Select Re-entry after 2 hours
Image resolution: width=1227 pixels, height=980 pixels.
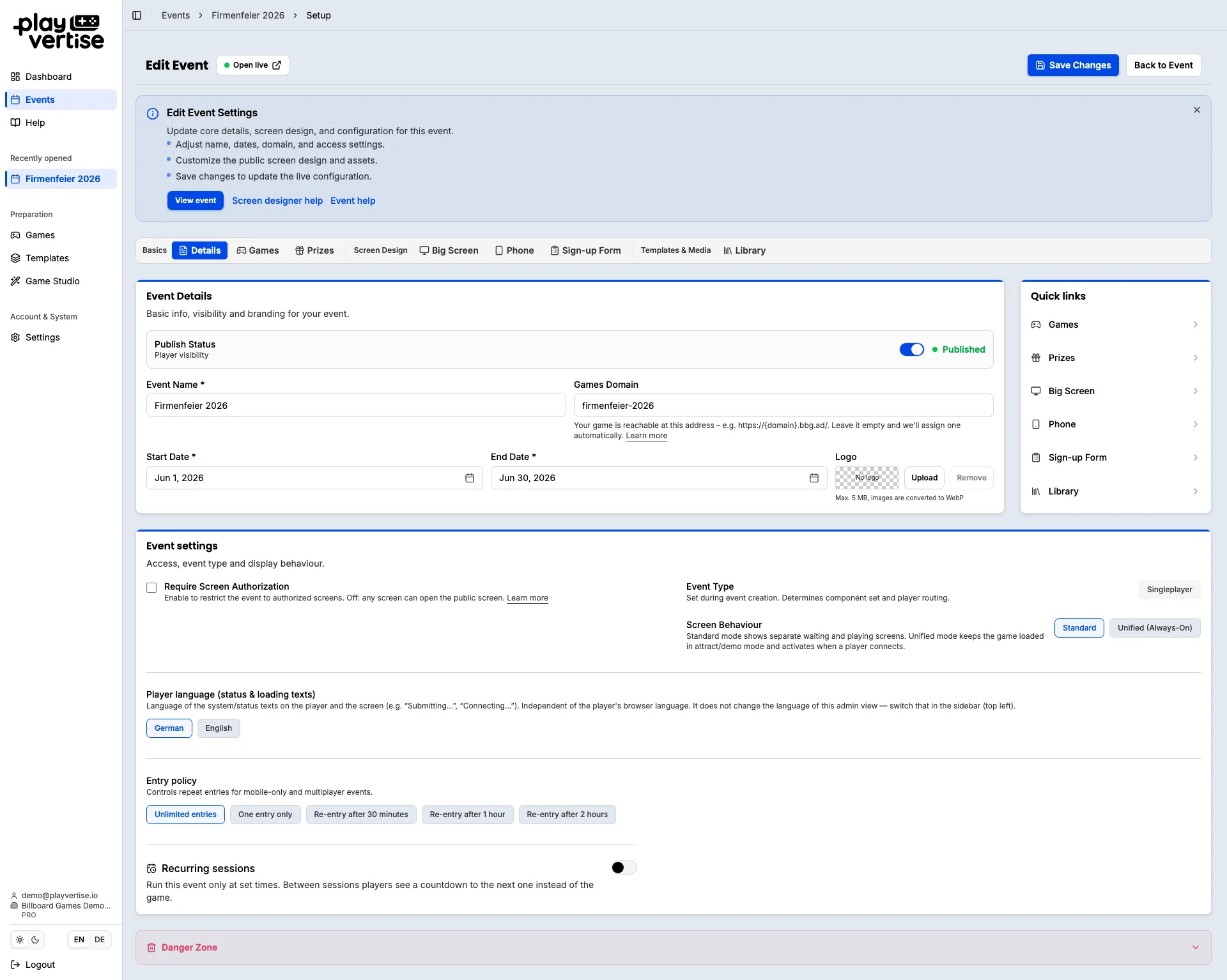tap(567, 815)
